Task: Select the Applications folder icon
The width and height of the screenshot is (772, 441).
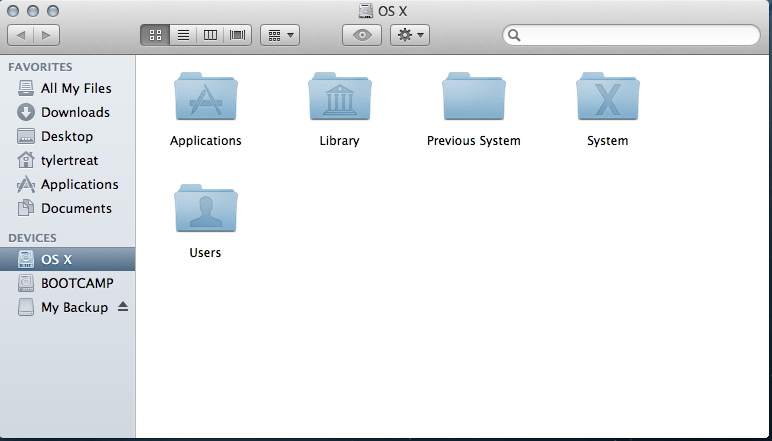Action: [x=206, y=96]
